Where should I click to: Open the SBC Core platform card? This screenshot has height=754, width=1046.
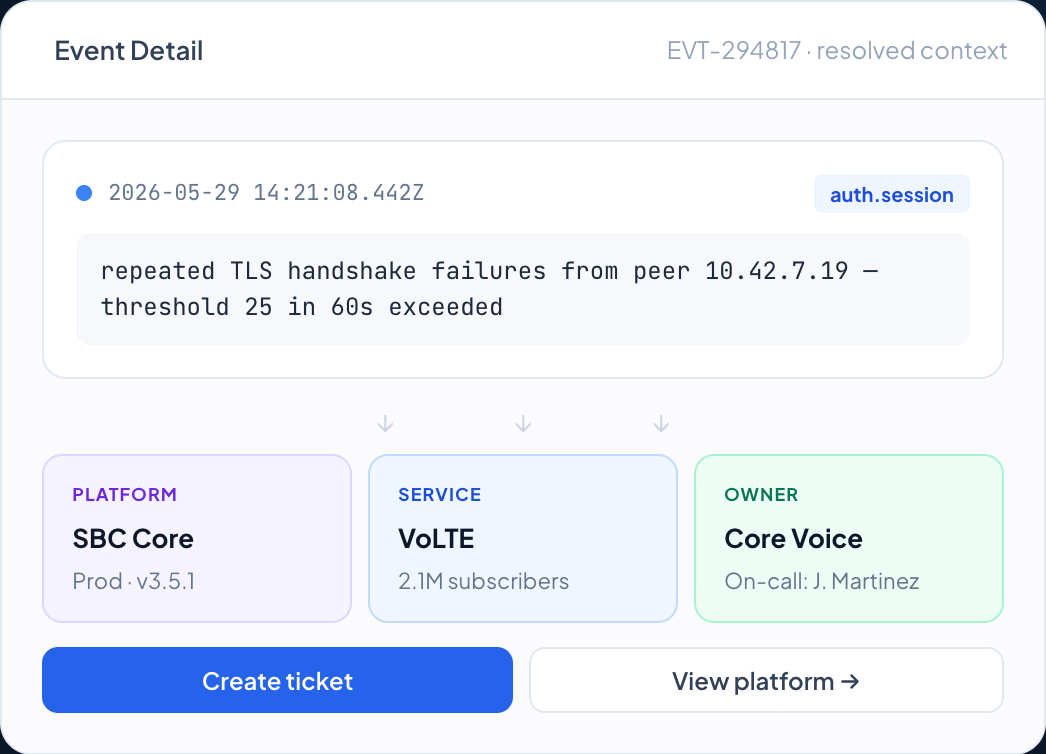(x=197, y=538)
